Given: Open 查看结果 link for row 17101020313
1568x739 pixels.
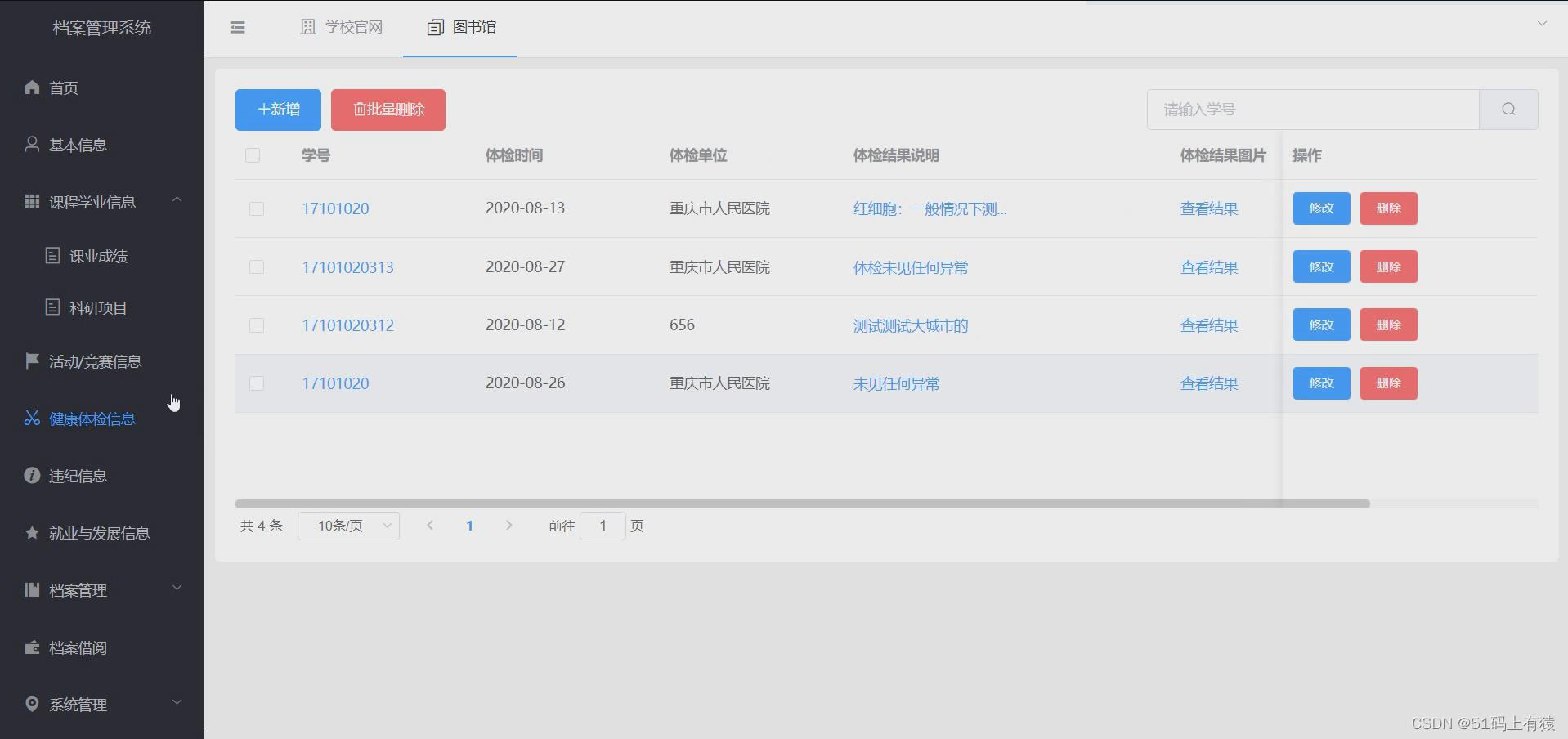Looking at the screenshot, I should (1208, 267).
